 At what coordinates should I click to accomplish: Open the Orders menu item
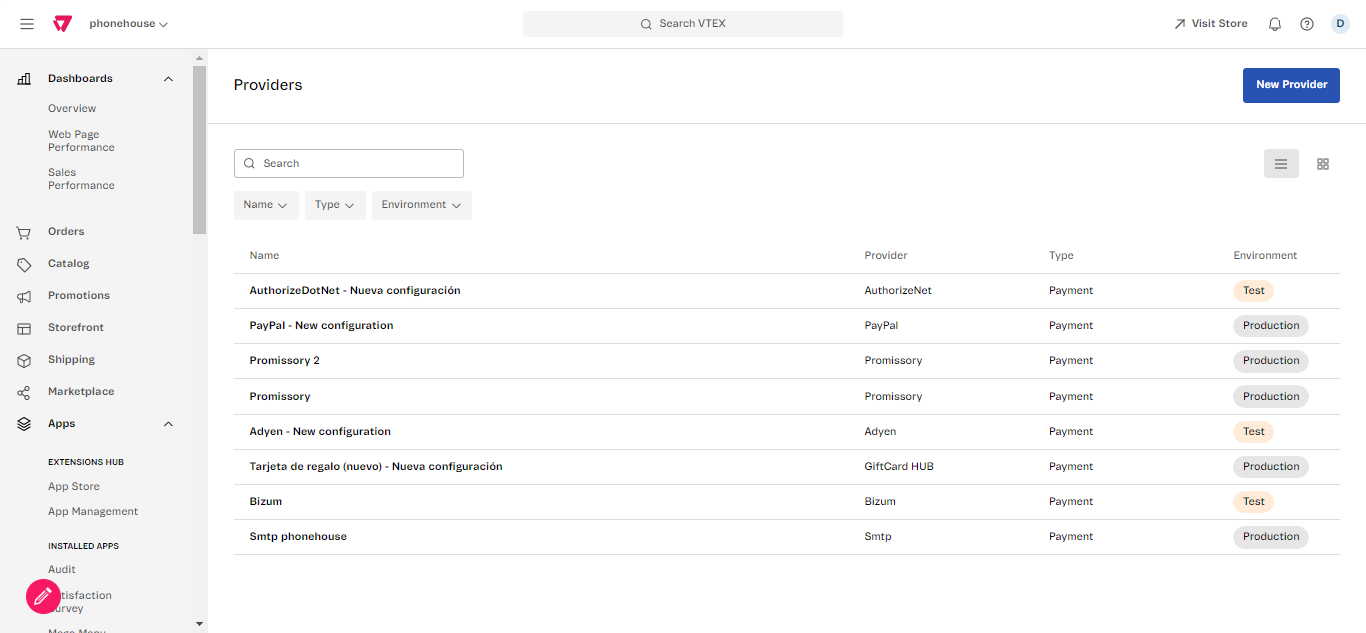[66, 232]
